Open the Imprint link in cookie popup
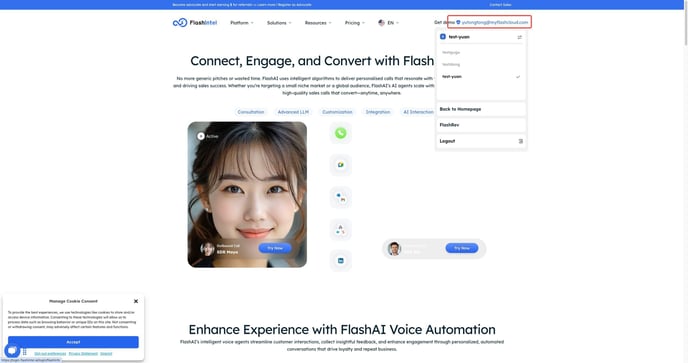The height and width of the screenshot is (363, 688). (x=106, y=353)
